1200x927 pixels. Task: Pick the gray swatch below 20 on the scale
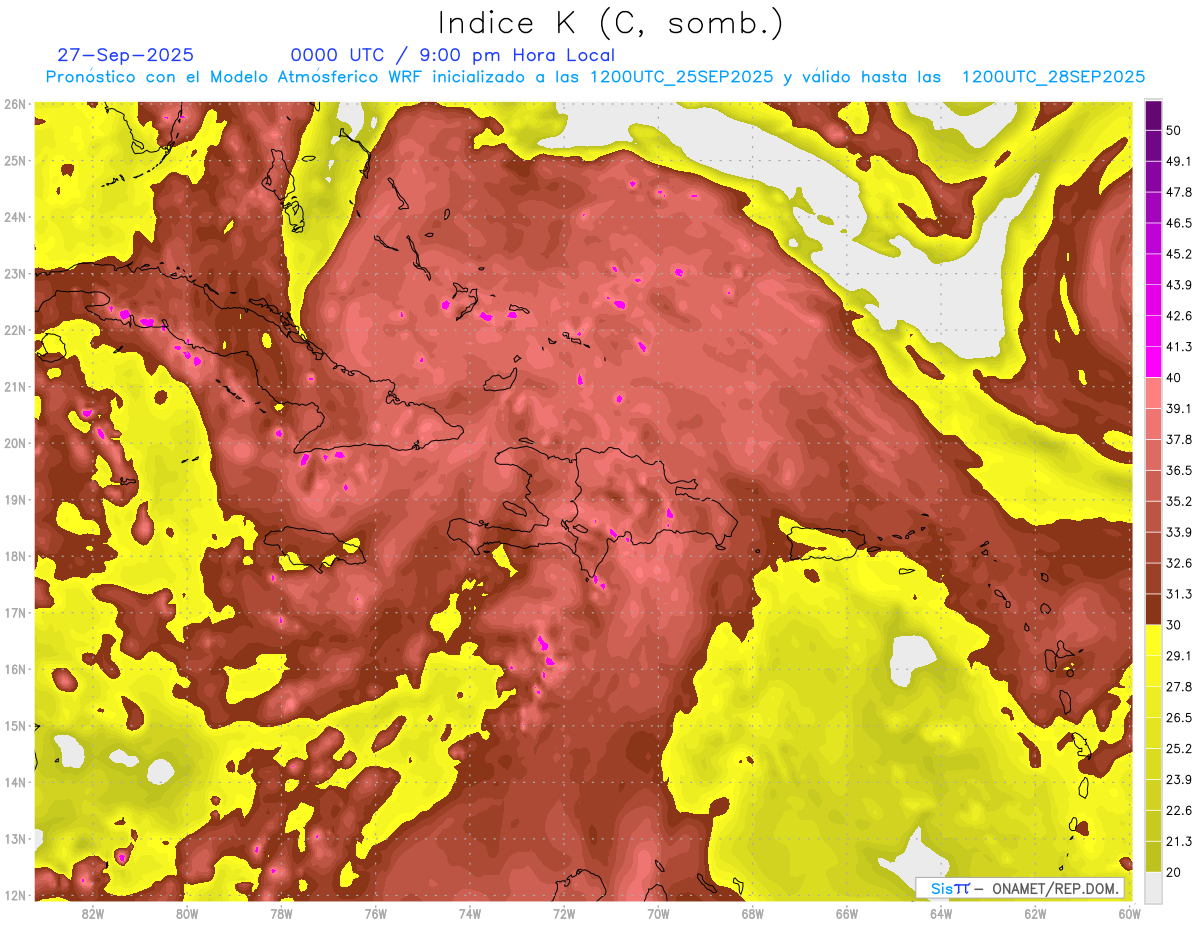point(1153,887)
